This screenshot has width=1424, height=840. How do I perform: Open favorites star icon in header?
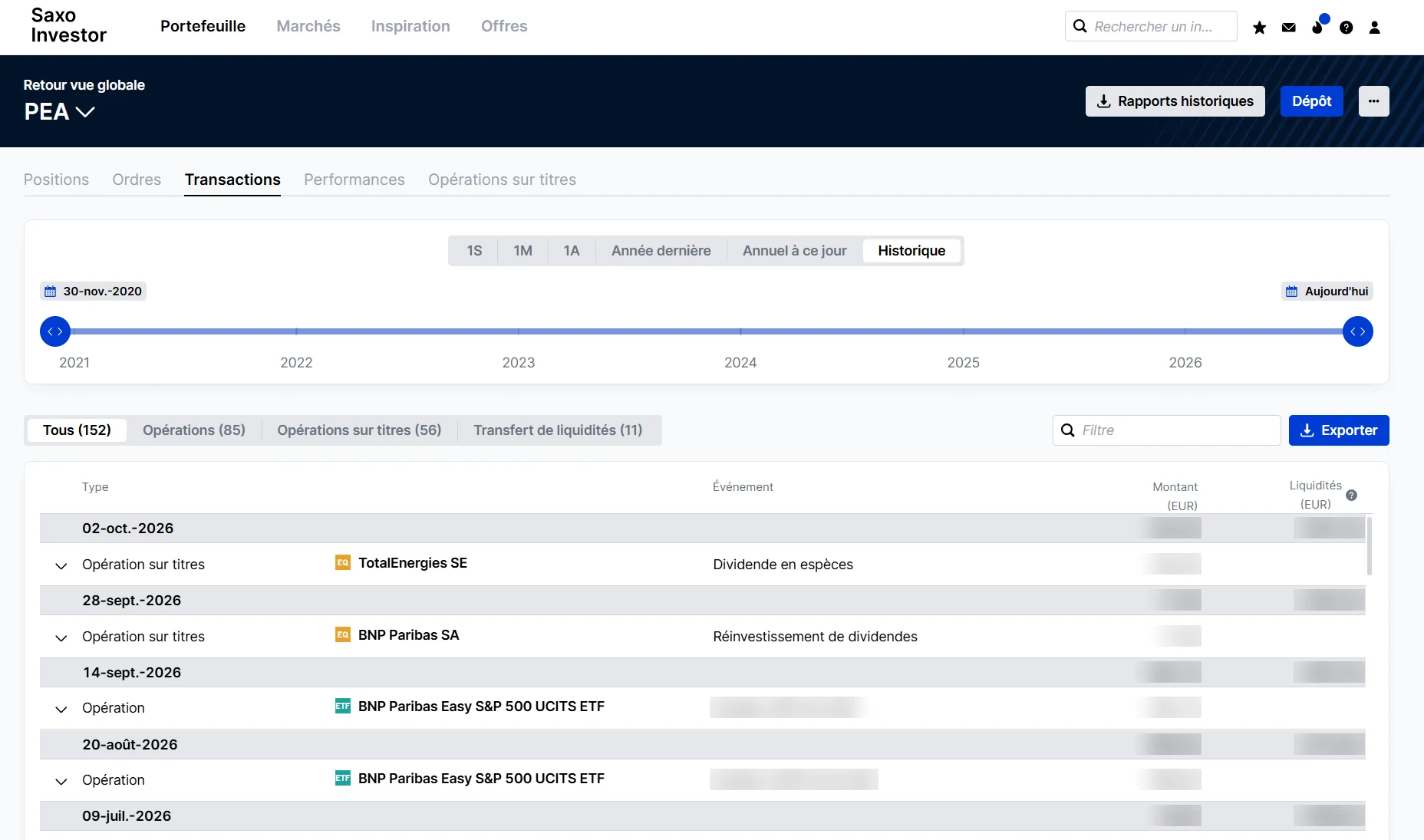pyautogui.click(x=1259, y=28)
